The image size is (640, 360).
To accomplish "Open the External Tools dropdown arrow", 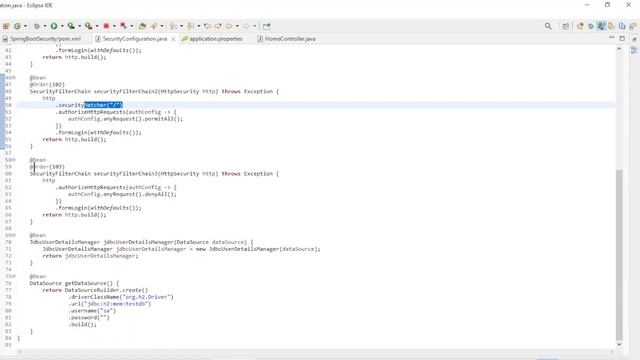I will (97, 26).
